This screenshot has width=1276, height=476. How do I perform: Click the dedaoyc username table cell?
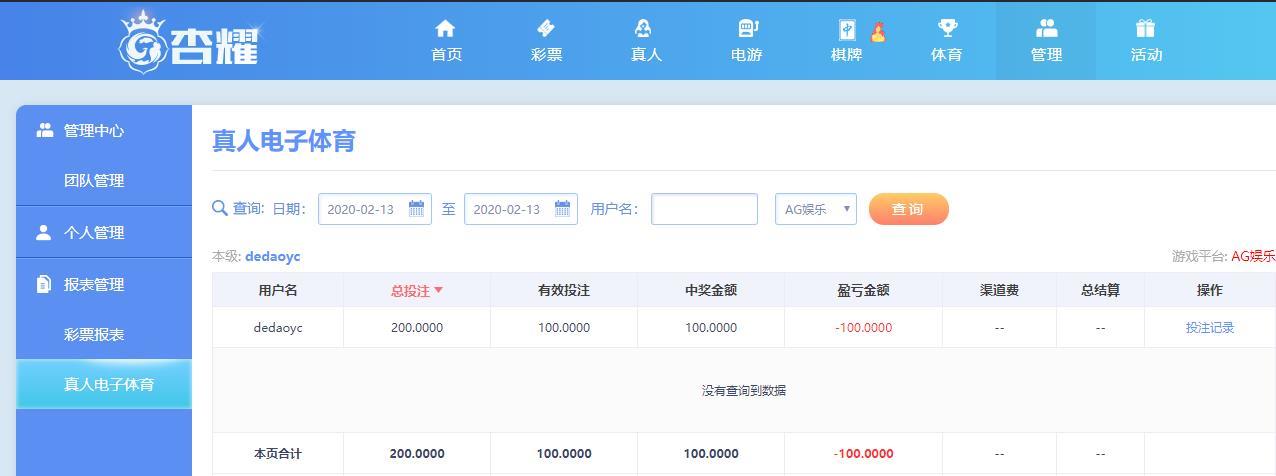click(x=278, y=327)
